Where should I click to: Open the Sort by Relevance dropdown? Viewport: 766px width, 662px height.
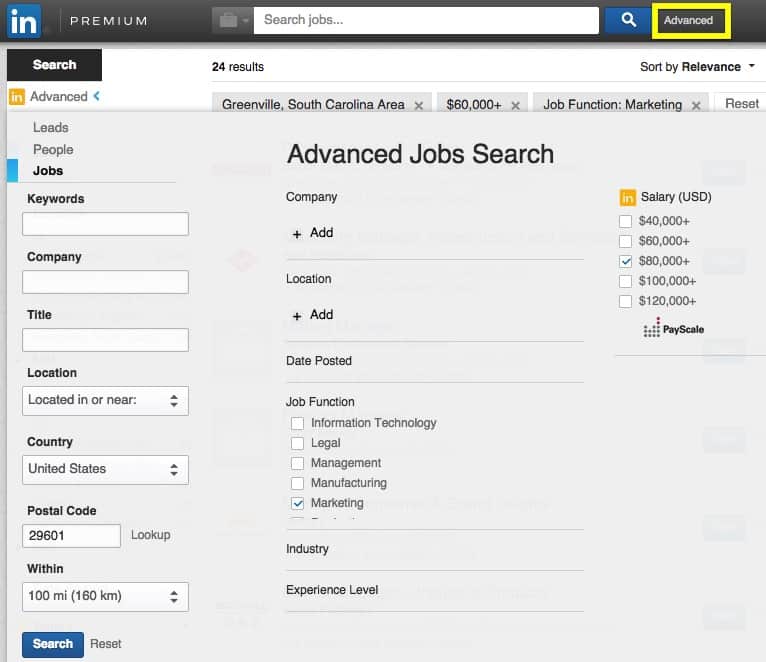pos(697,66)
